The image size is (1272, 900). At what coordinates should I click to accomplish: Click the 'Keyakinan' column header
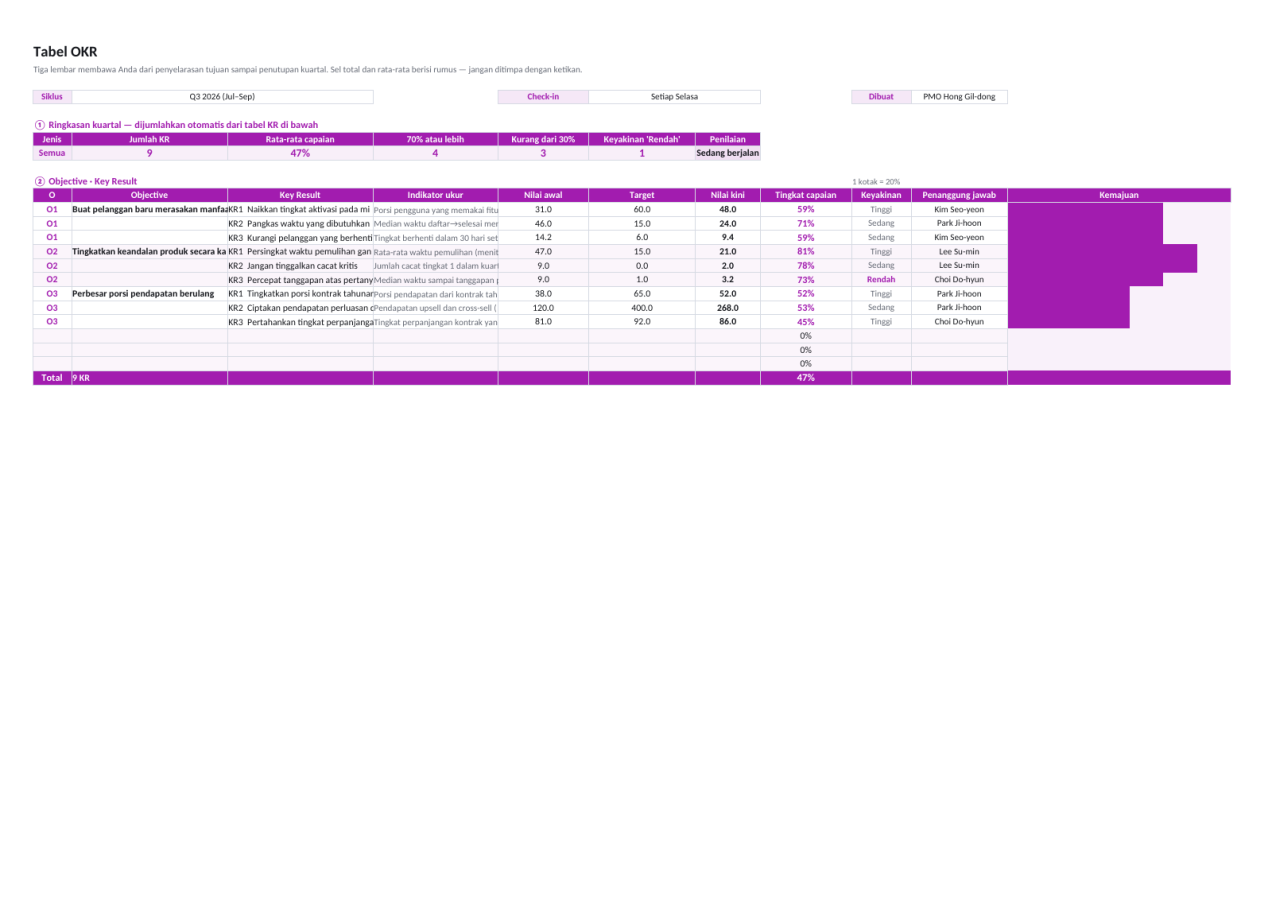tap(881, 195)
